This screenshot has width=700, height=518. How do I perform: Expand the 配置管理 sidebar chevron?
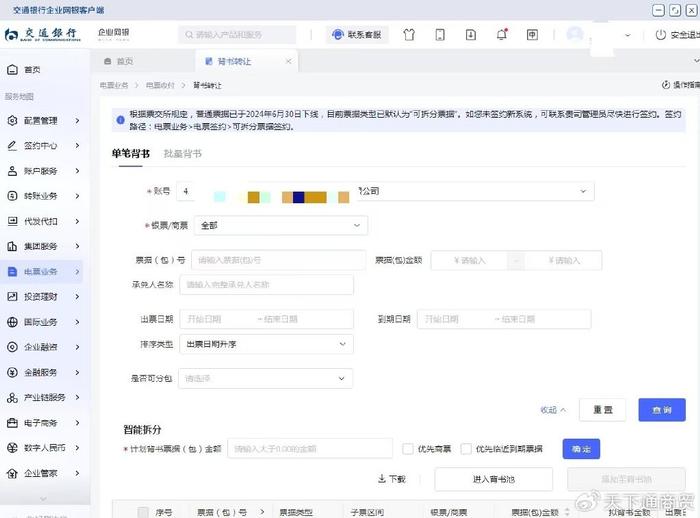[77, 121]
